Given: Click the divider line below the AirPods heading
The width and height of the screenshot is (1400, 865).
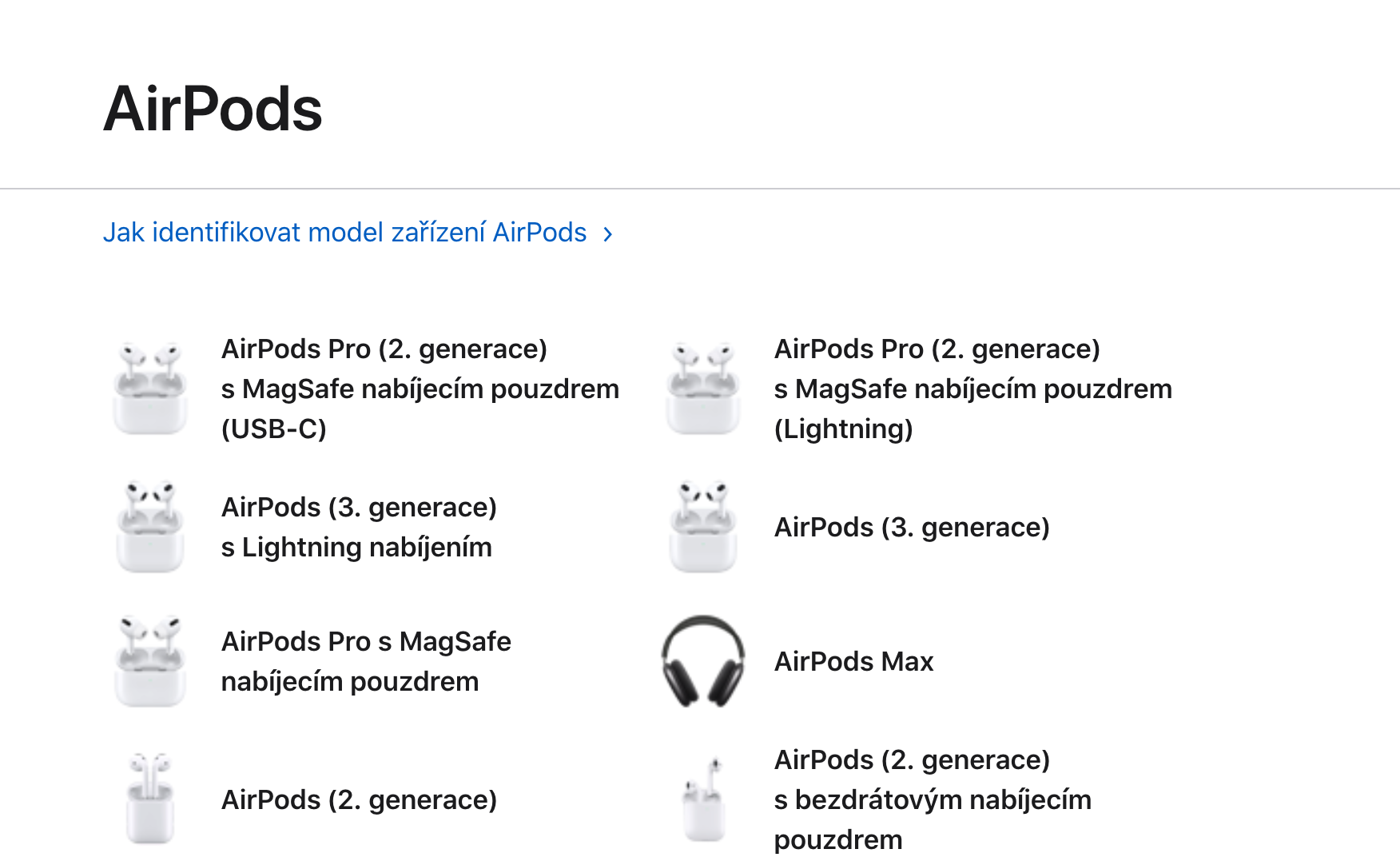Looking at the screenshot, I should click(700, 189).
